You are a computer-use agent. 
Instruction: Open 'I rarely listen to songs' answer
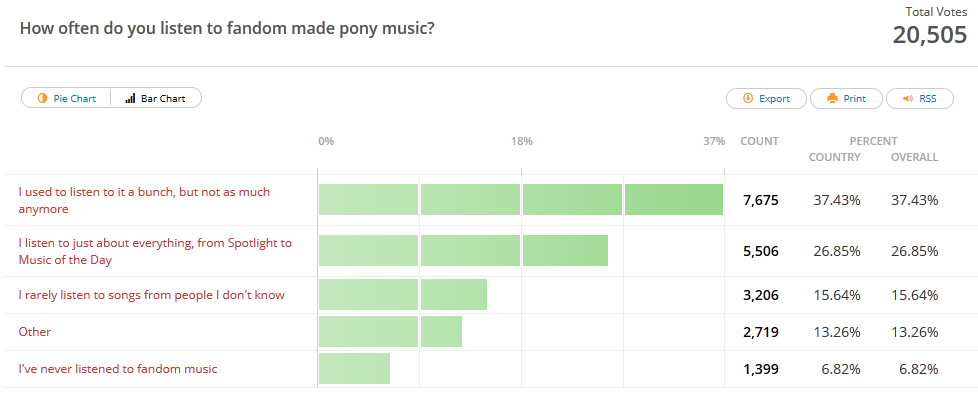[x=152, y=295]
